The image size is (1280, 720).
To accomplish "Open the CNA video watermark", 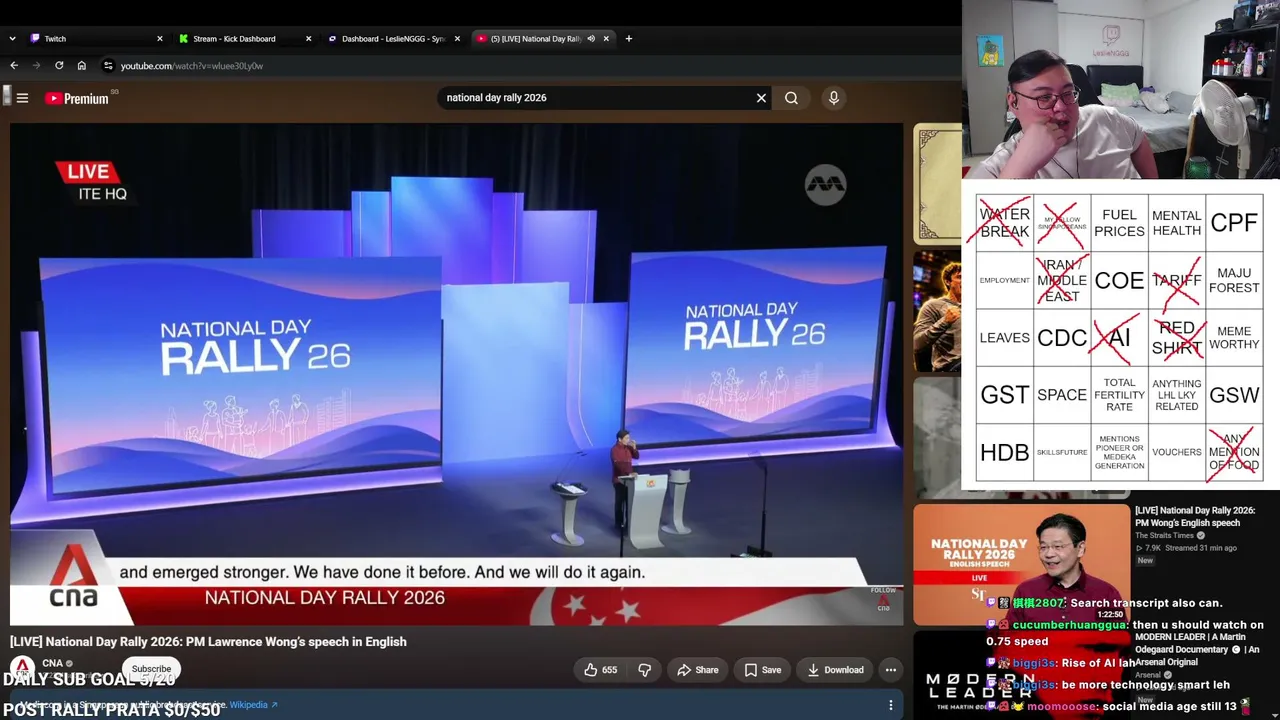I will 883,602.
